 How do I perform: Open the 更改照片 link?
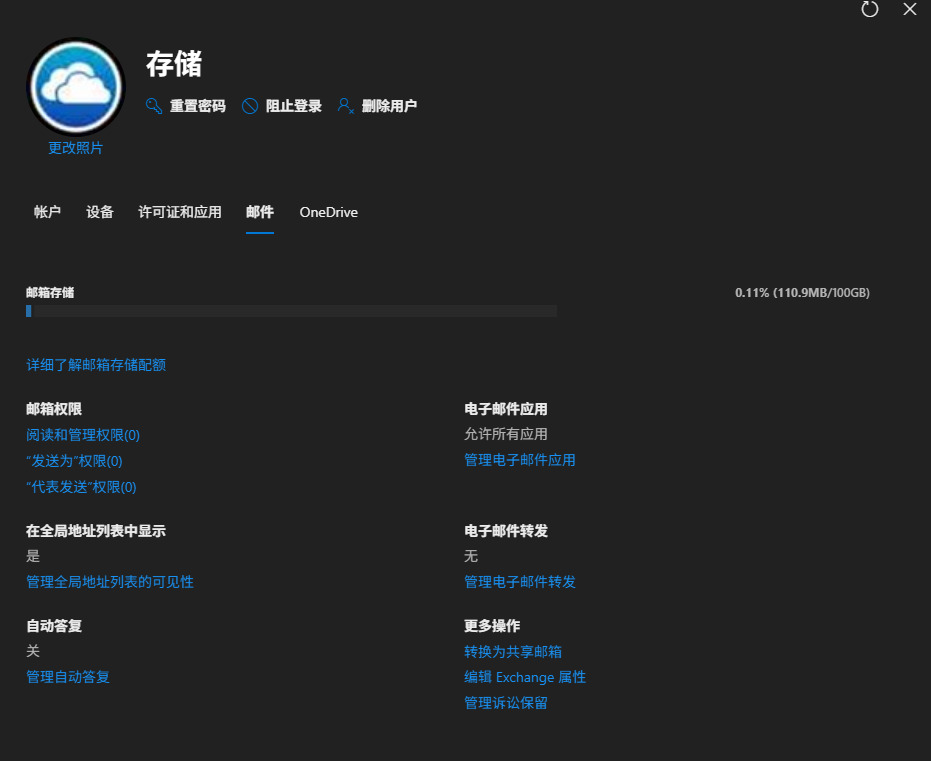[x=76, y=148]
